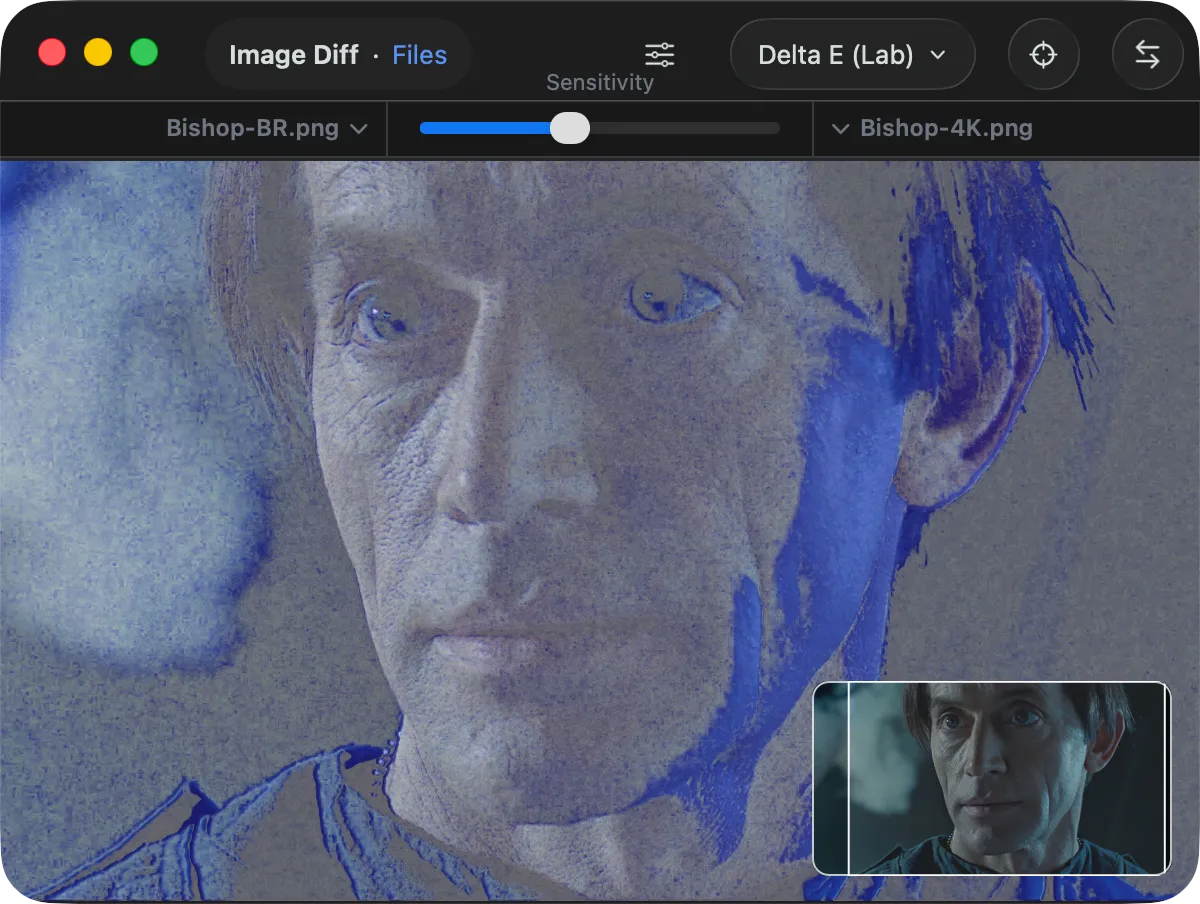Click the green zoom traffic-light button
This screenshot has height=904, width=1200.
tap(144, 52)
